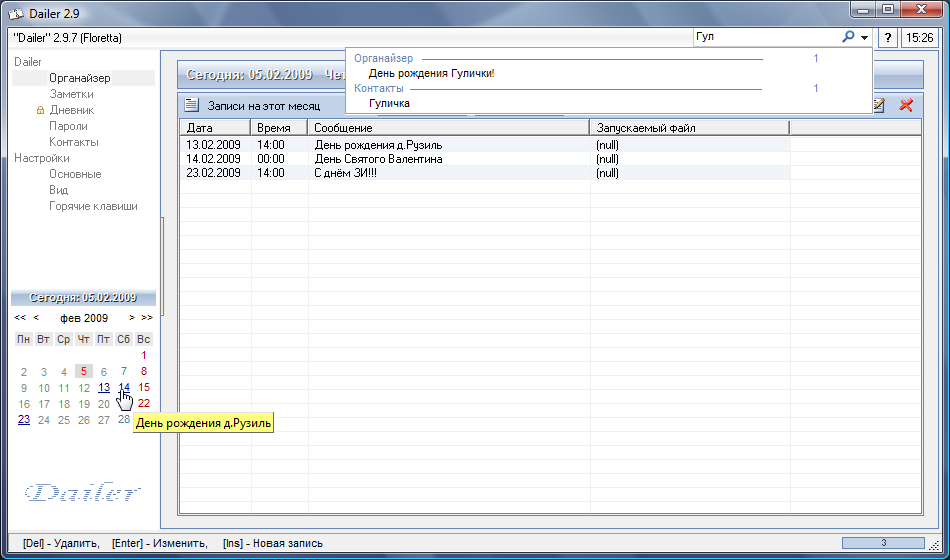Select calendar day 15
The height and width of the screenshot is (560, 950).
(144, 387)
